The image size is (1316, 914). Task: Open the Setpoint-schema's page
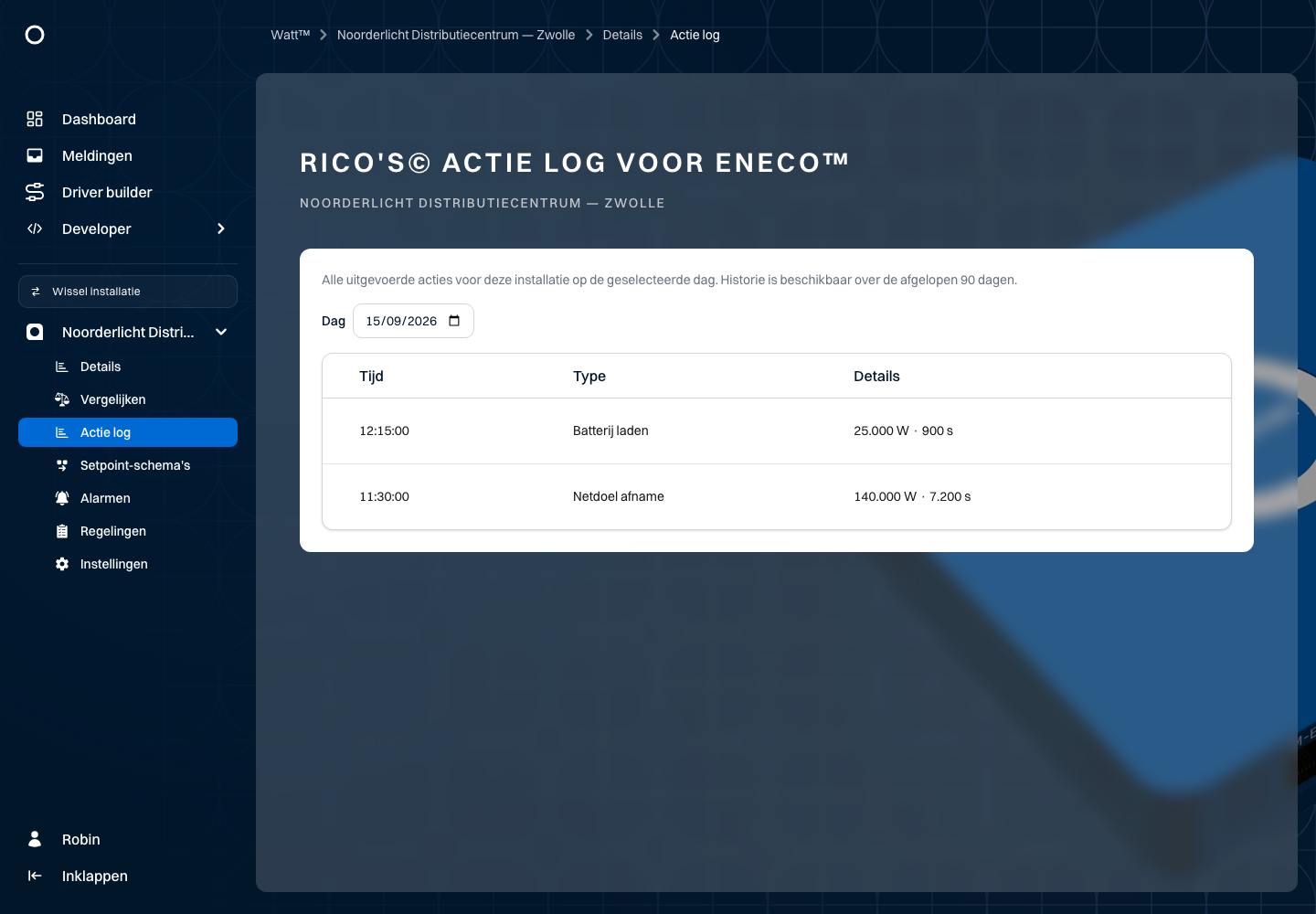(128, 465)
